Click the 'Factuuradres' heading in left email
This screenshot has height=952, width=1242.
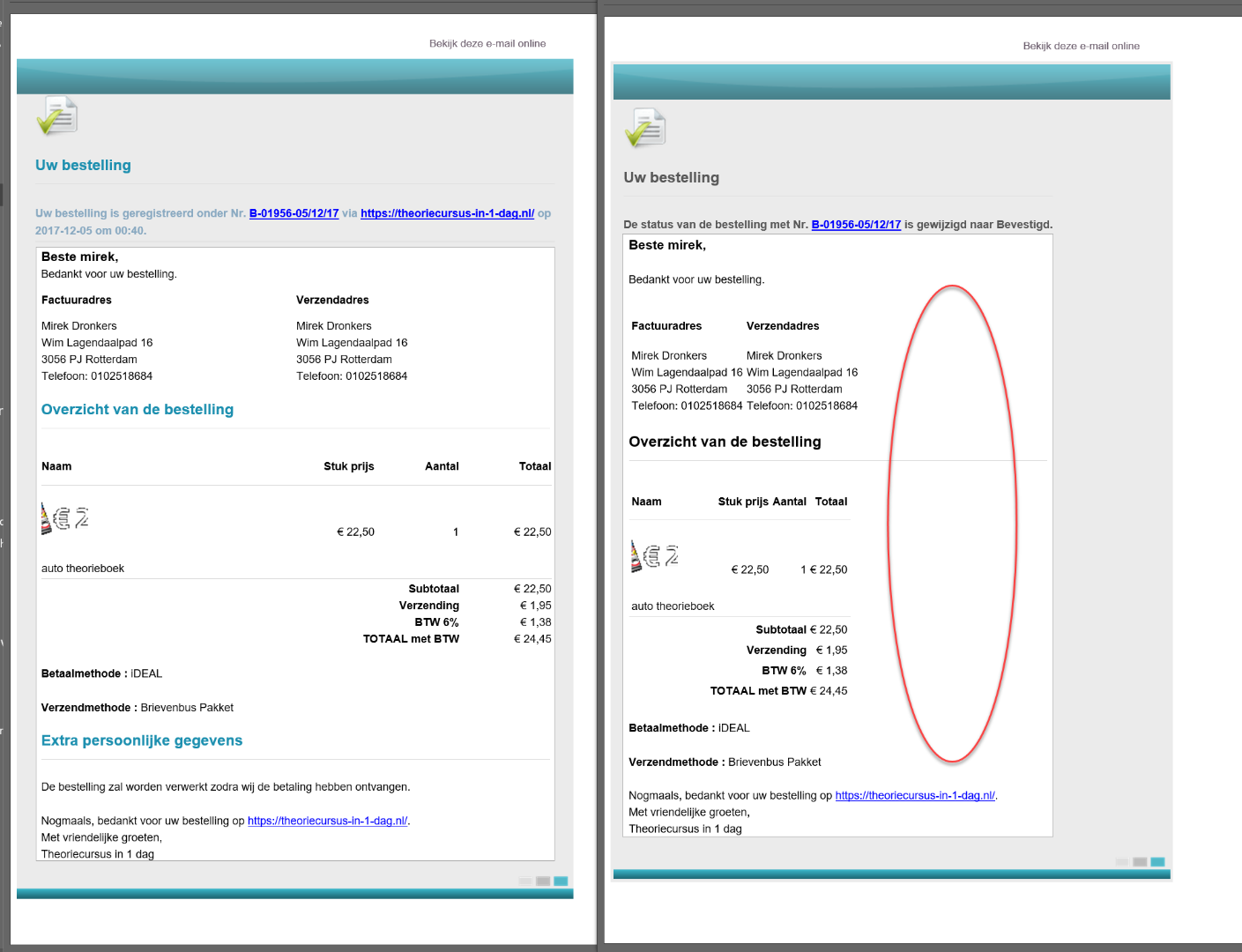pos(77,300)
